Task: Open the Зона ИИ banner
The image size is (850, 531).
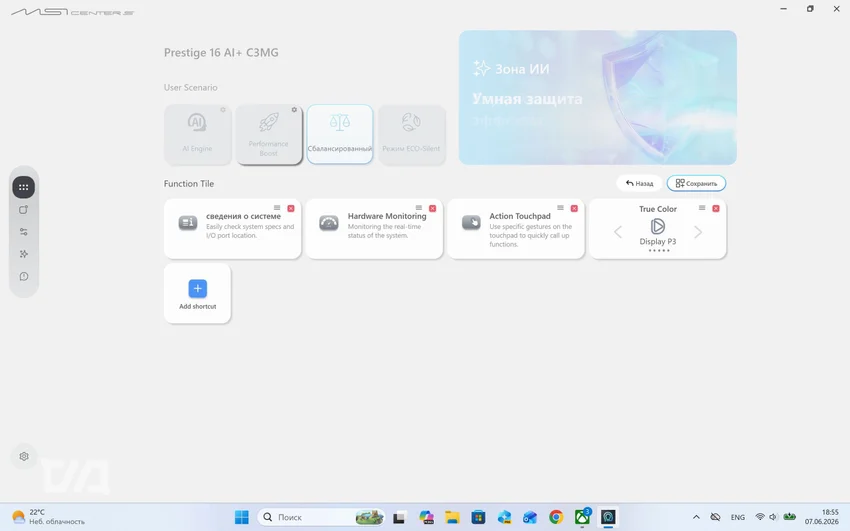Action: (x=597, y=98)
